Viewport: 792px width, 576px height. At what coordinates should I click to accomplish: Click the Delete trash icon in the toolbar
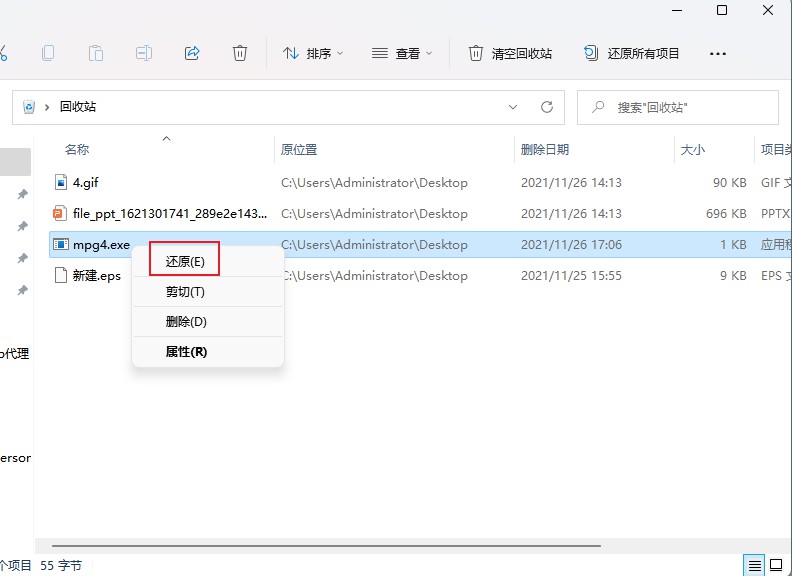click(x=239, y=53)
